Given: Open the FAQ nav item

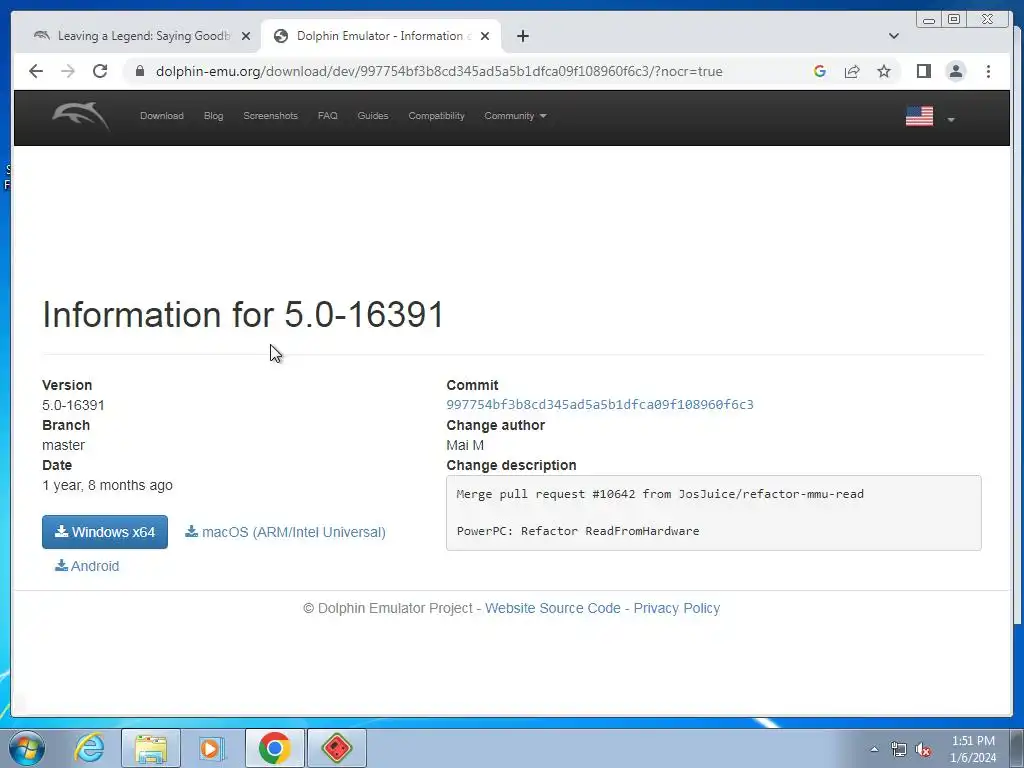Looking at the screenshot, I should pyautogui.click(x=327, y=116).
